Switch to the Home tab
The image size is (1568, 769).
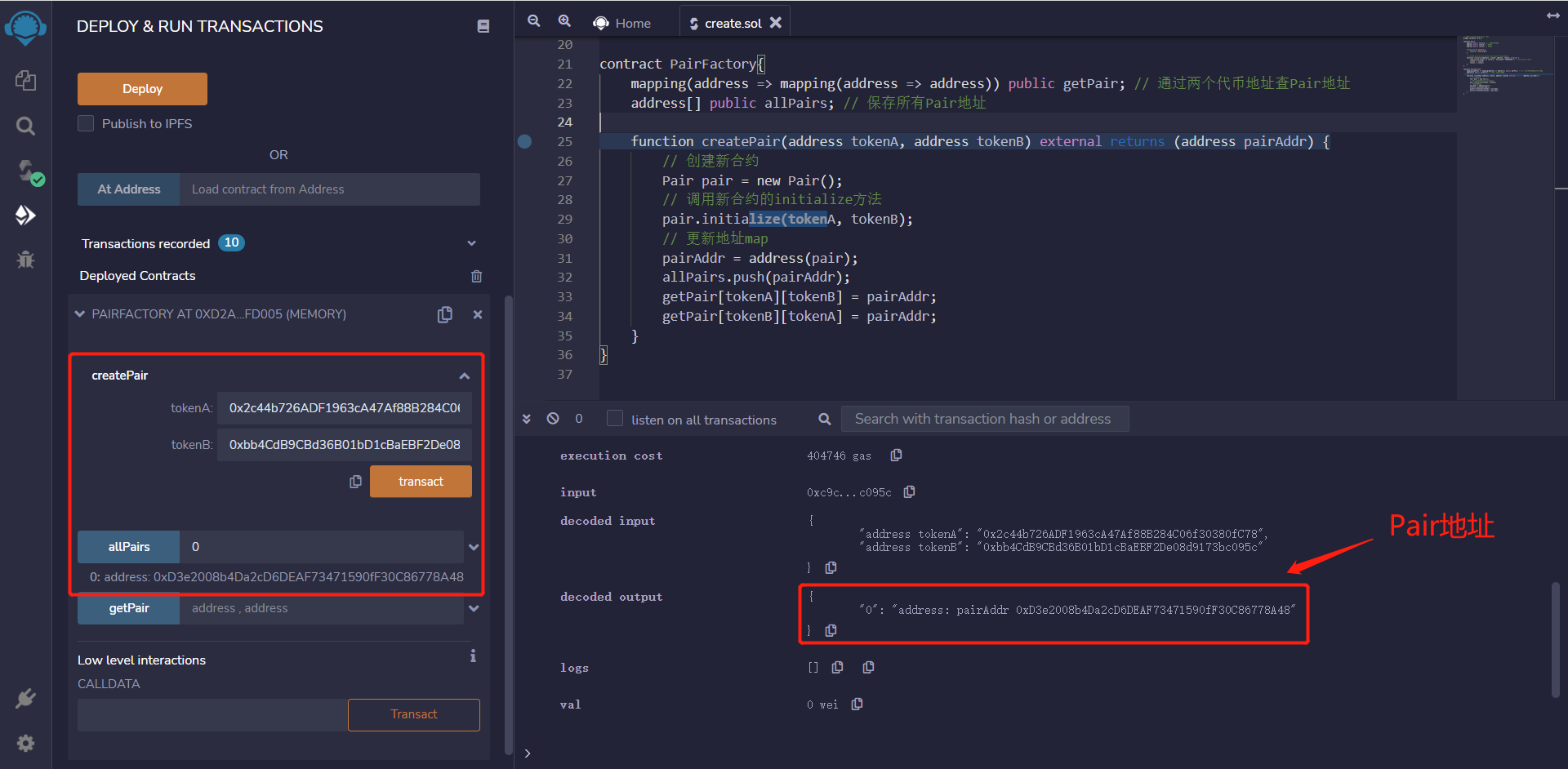coord(622,23)
